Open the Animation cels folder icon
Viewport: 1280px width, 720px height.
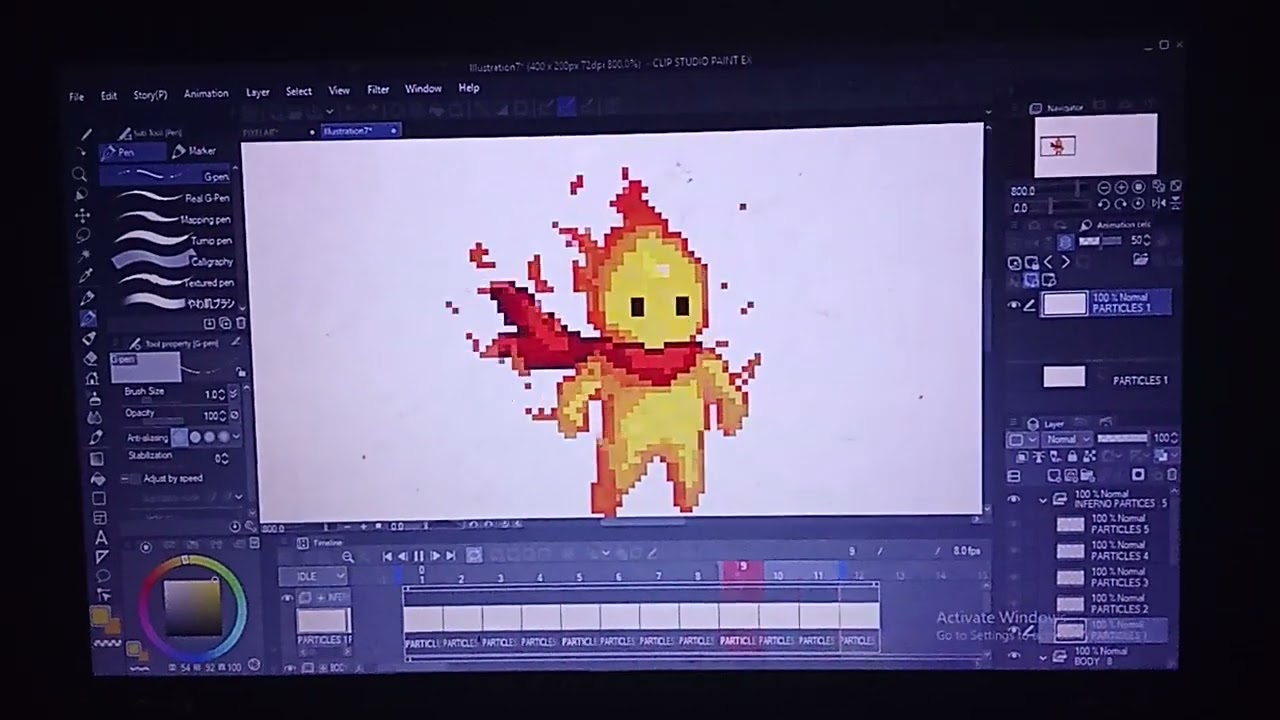tap(1141, 259)
